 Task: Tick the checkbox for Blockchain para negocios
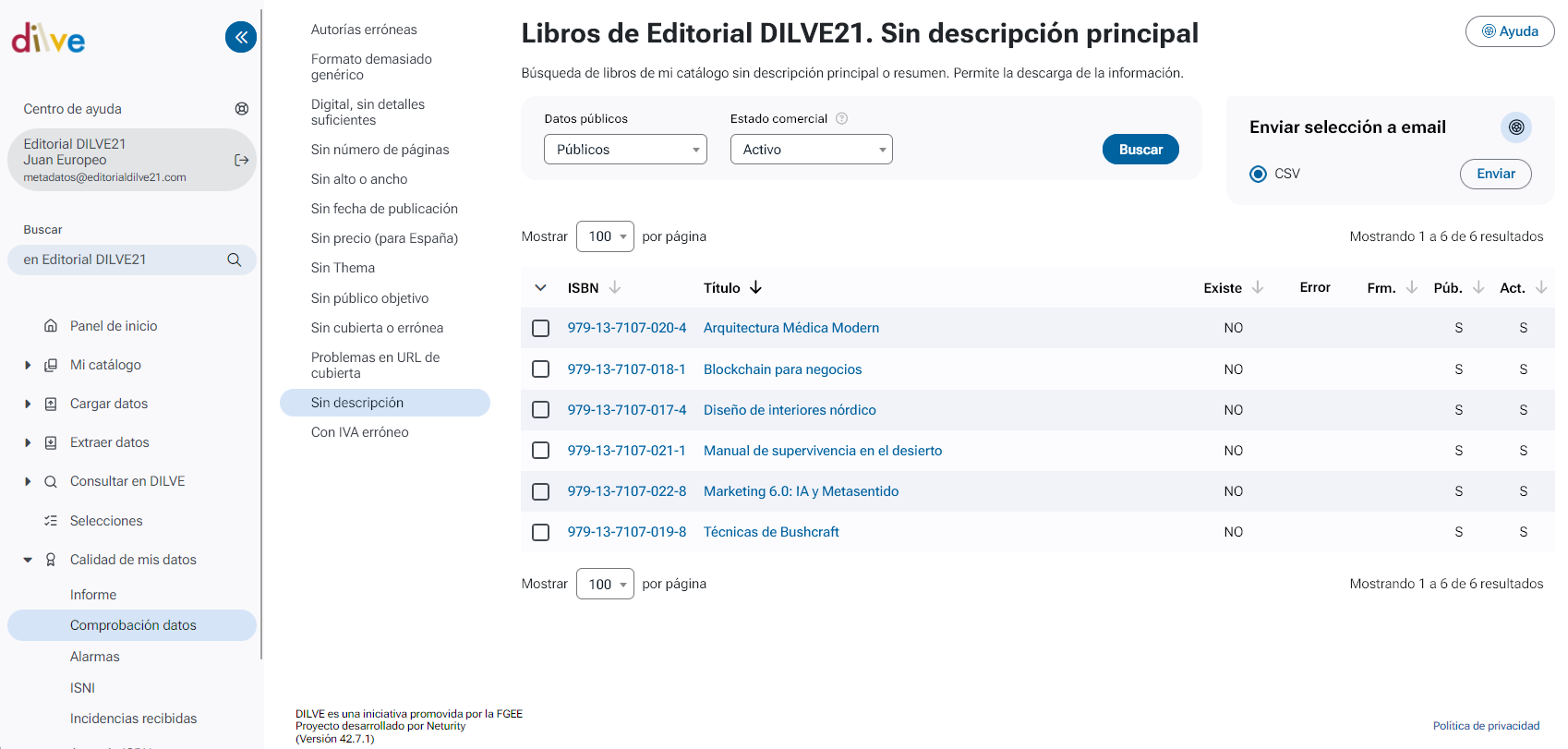coord(541,369)
